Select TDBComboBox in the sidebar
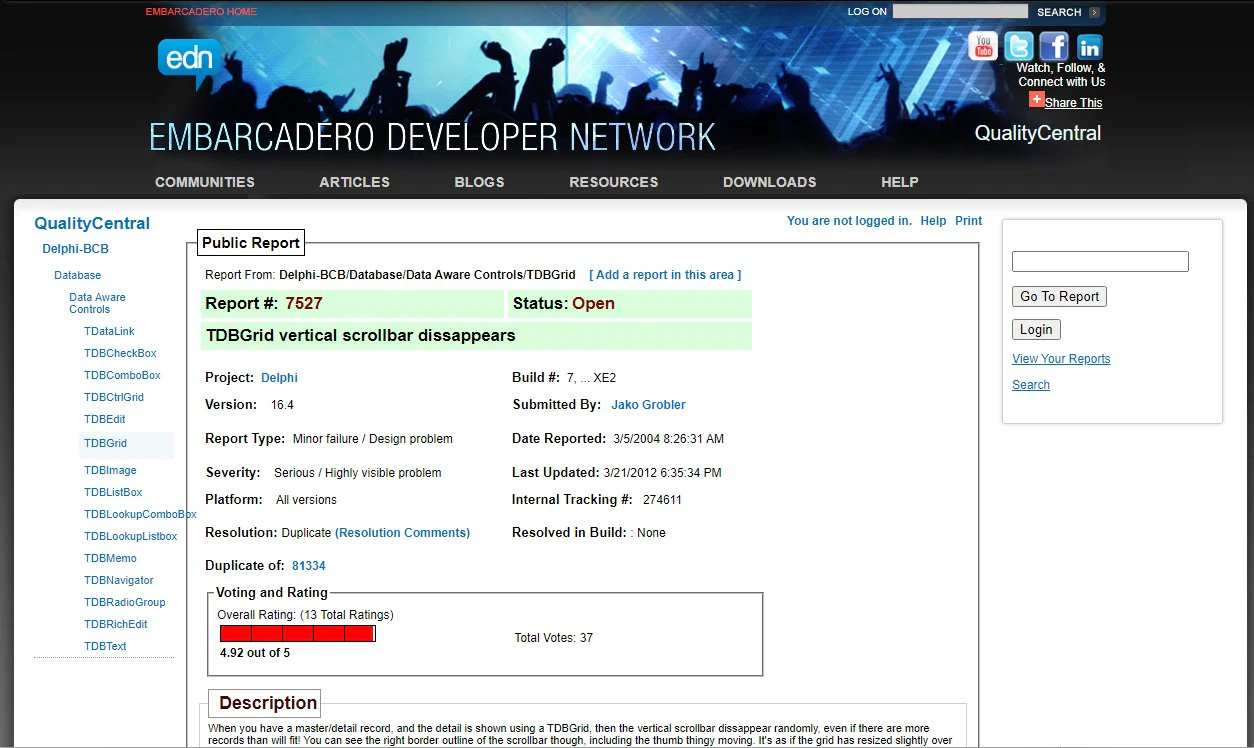Screen dimensions: 1254x748 [x=122, y=375]
